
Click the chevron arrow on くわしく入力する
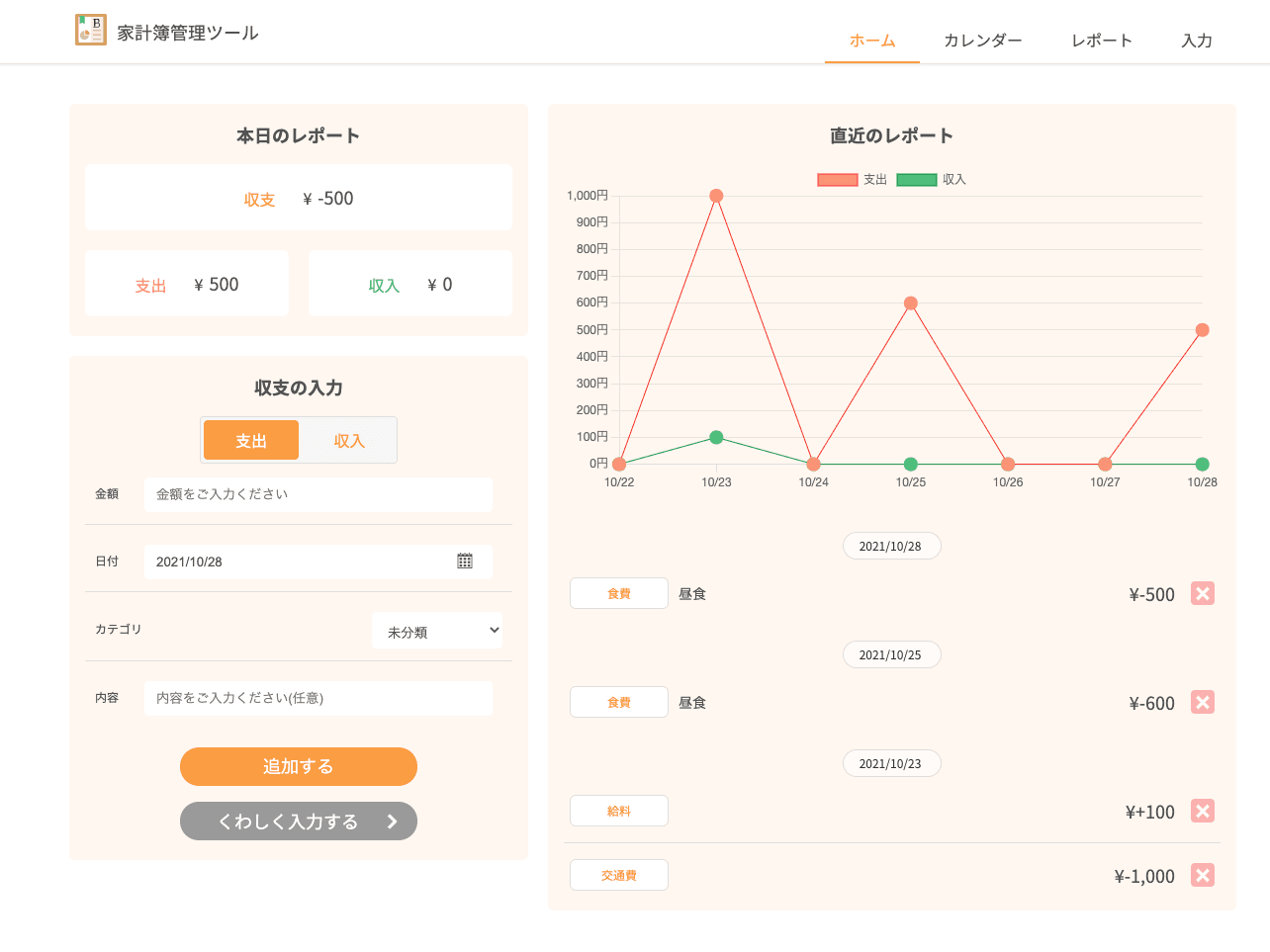[x=392, y=822]
